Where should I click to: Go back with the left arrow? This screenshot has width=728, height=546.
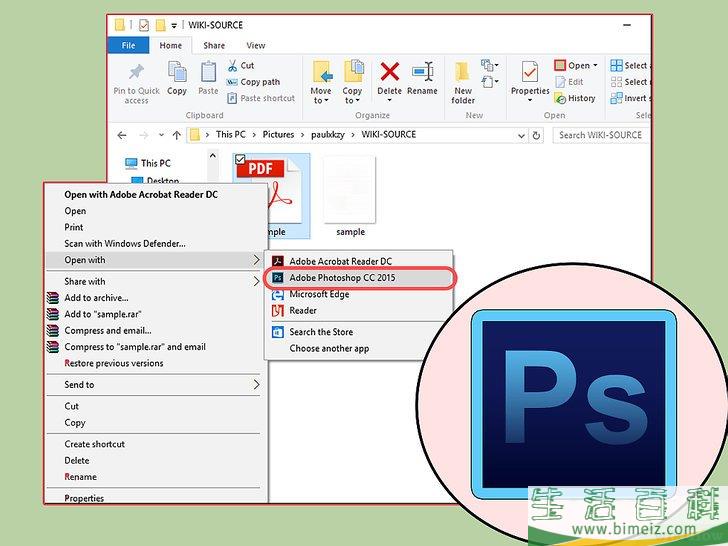(x=122, y=135)
